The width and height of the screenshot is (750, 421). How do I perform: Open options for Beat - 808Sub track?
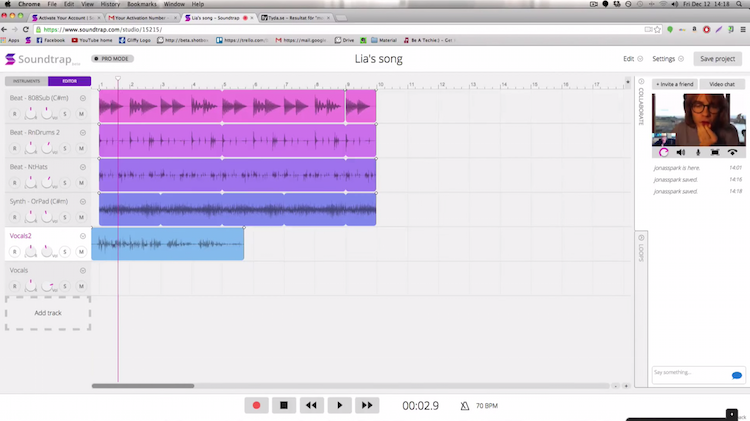(x=83, y=98)
